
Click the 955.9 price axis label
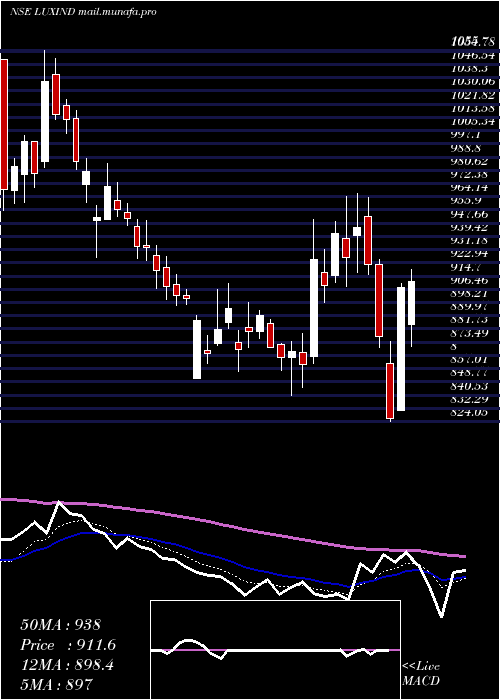coord(467,201)
